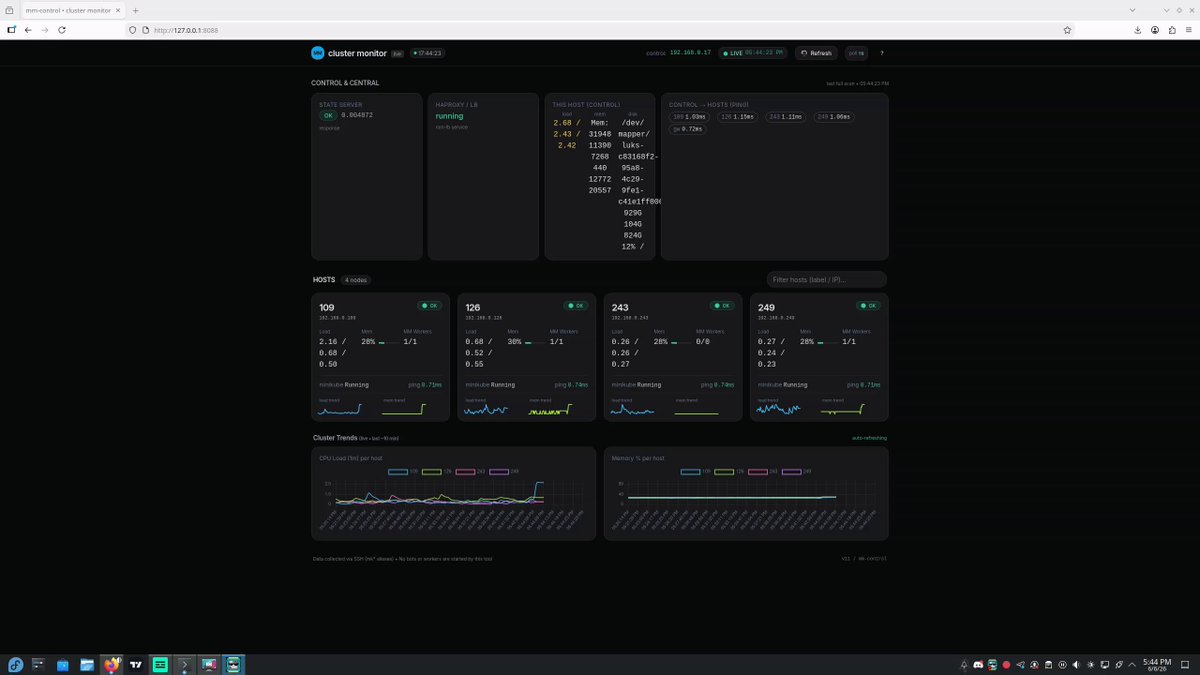This screenshot has height=675, width=1200.
Task: Expand the system tray hidden icons arrow
Action: point(1132,664)
